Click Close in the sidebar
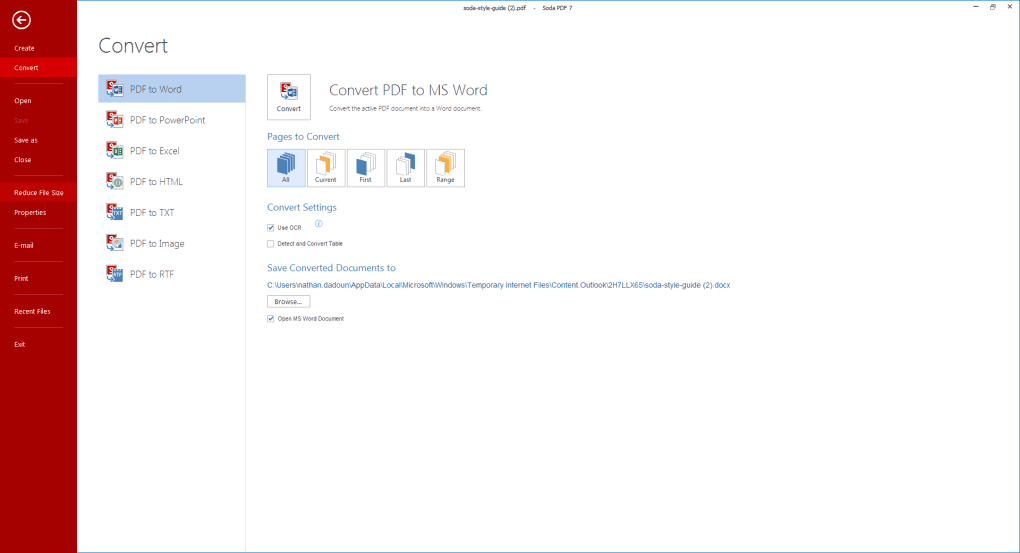1020x553 pixels. pos(23,159)
